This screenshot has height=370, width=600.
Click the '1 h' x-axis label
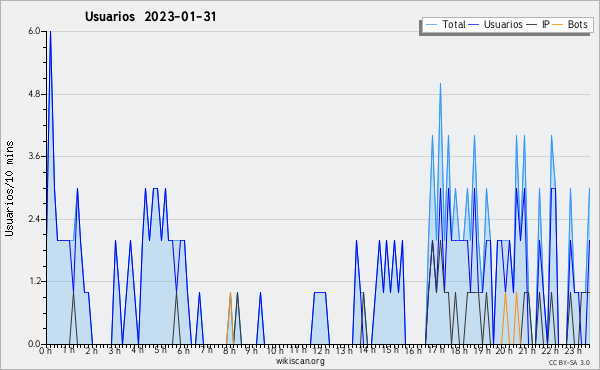point(68,350)
